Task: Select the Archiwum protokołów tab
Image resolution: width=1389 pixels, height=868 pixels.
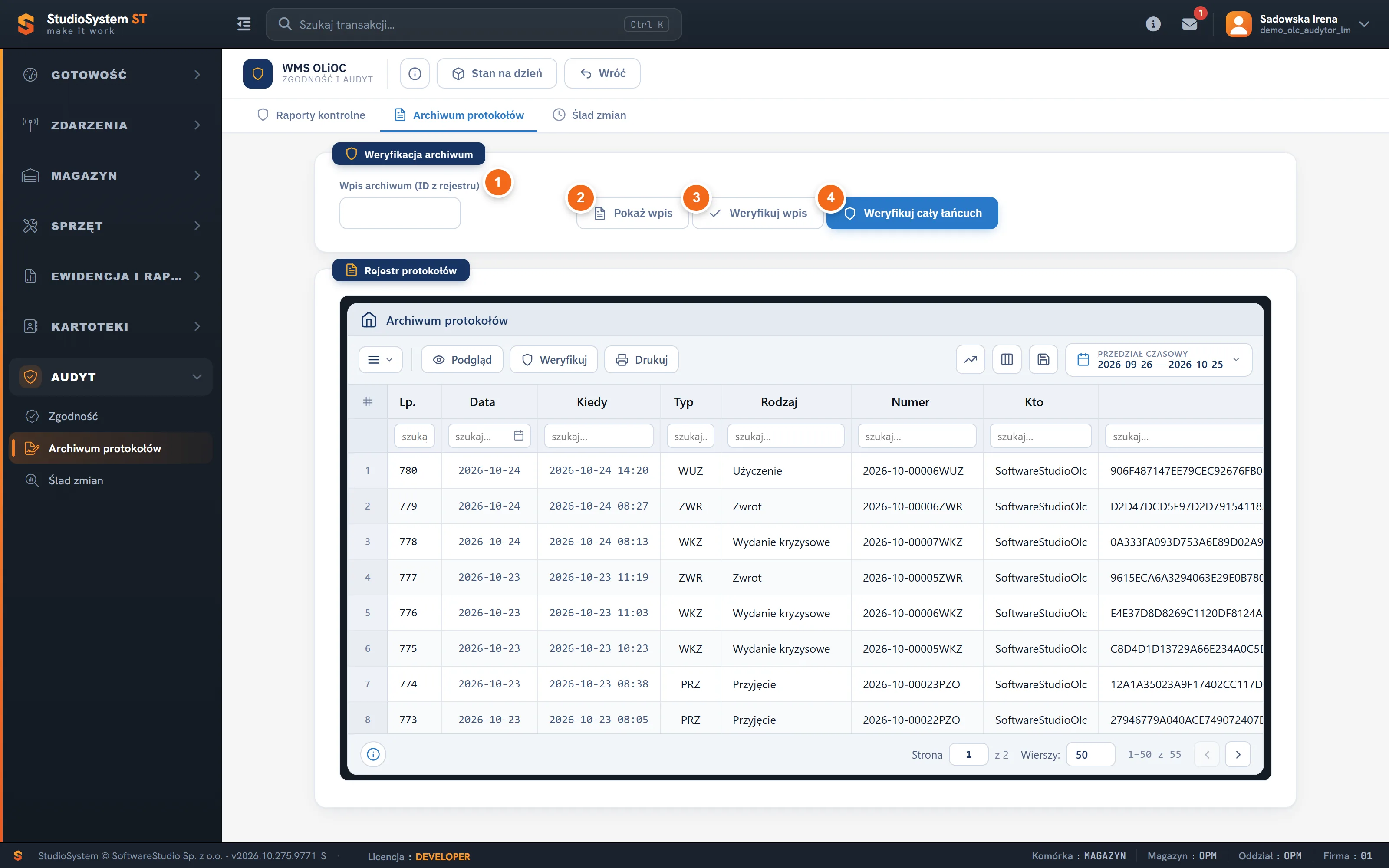Action: (x=459, y=115)
